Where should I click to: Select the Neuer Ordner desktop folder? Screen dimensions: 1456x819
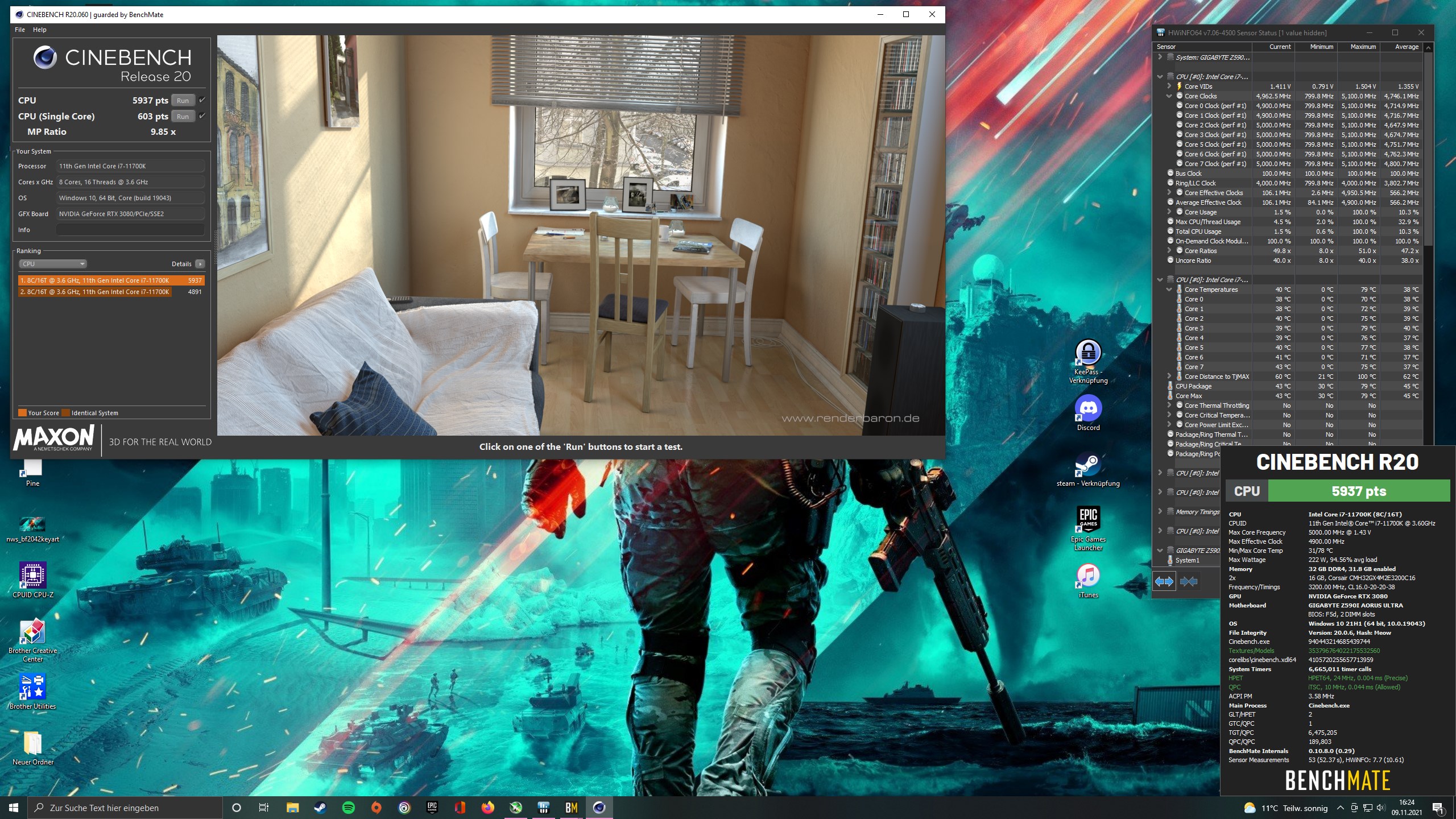[x=33, y=747]
